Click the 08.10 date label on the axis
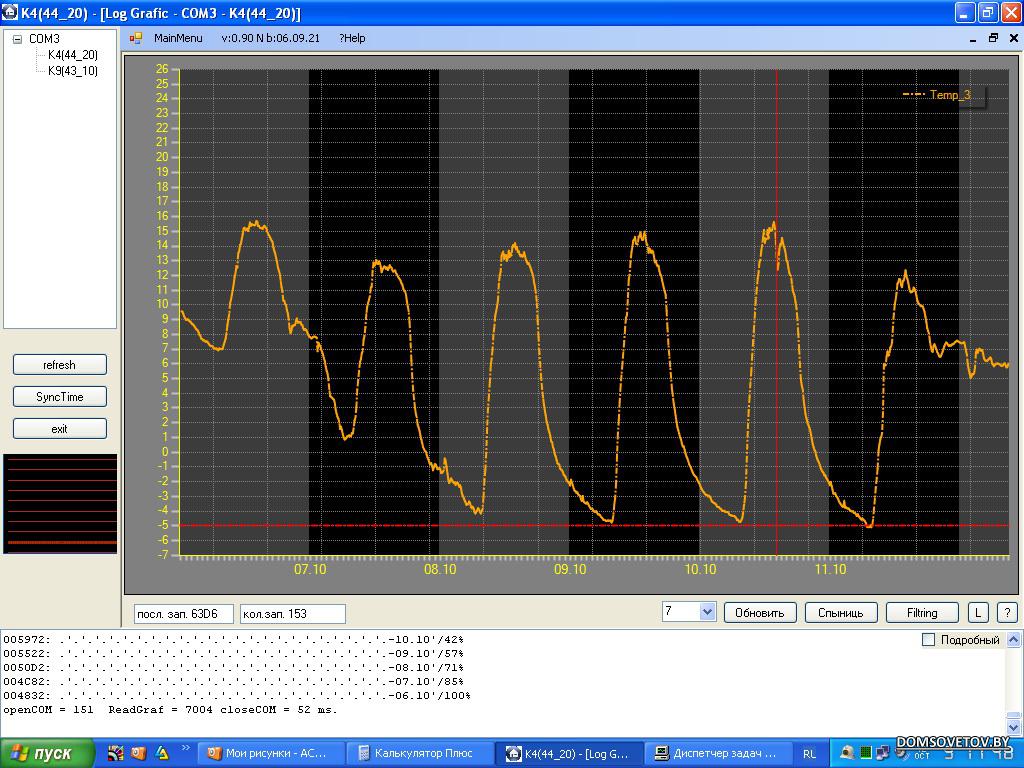 click(440, 569)
